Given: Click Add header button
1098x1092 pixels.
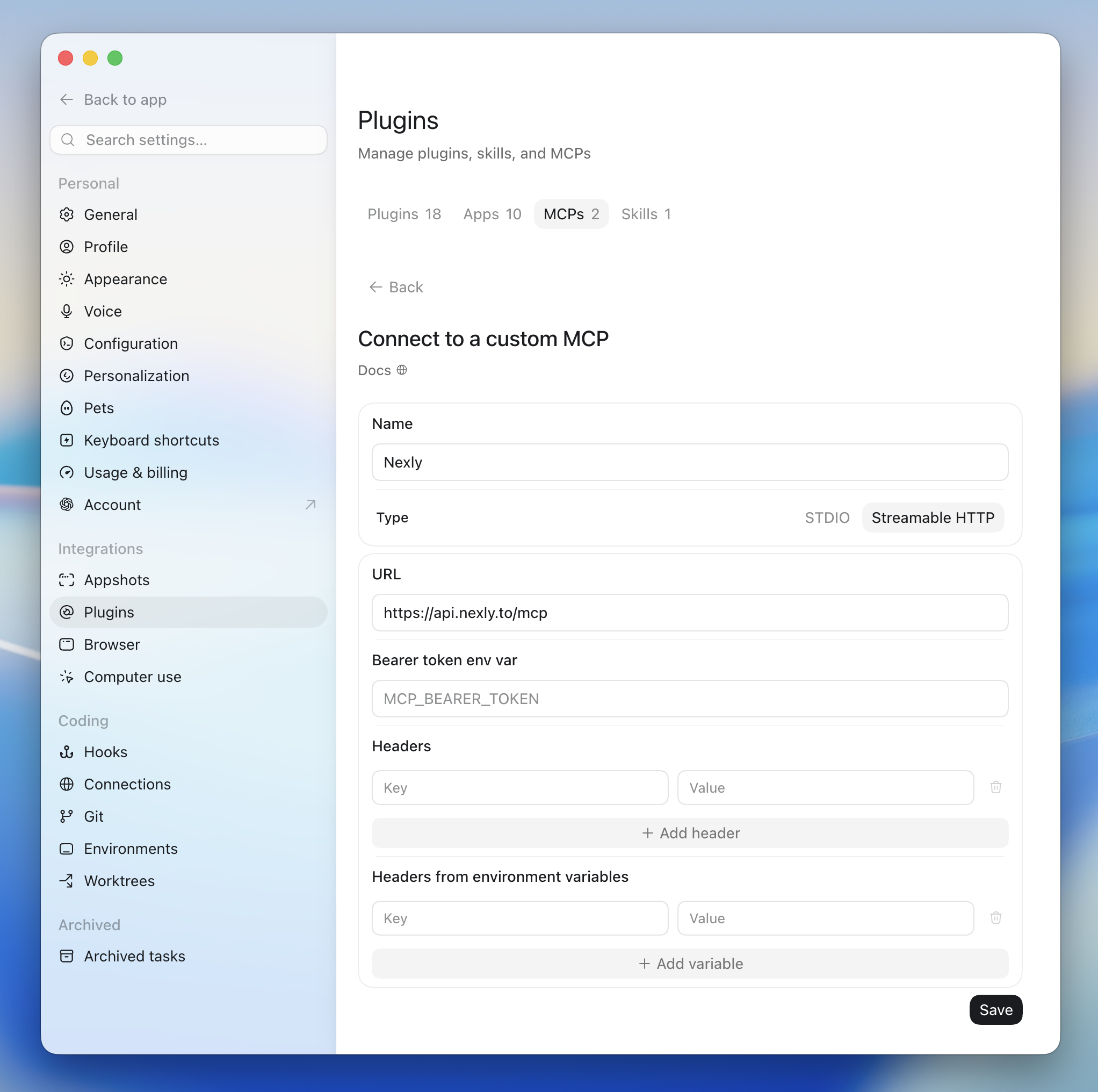Looking at the screenshot, I should point(690,834).
